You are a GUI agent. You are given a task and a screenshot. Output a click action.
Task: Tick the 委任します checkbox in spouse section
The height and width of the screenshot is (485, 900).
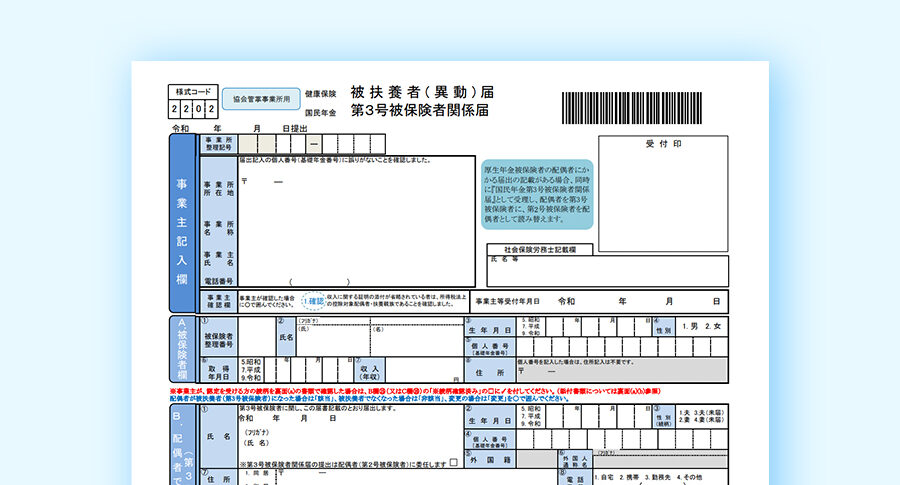tap(454, 463)
